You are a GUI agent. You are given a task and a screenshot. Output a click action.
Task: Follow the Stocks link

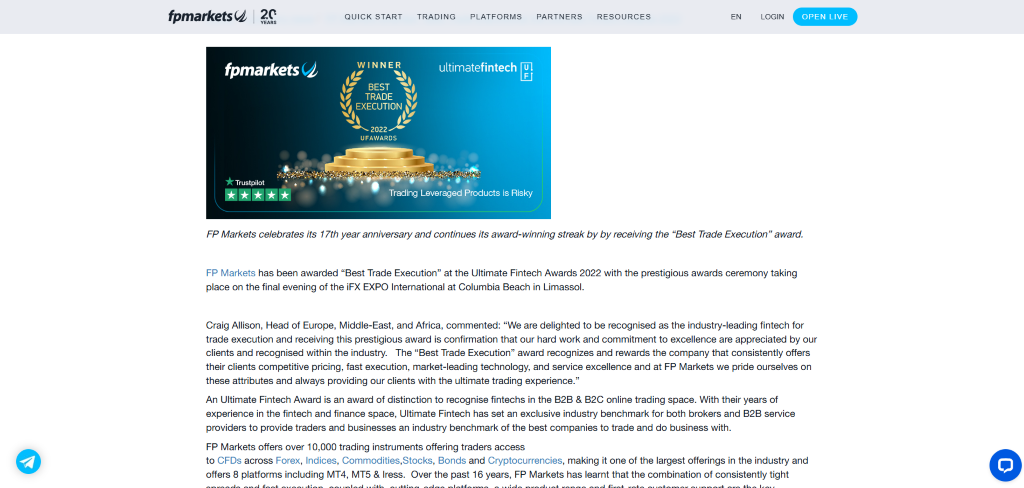pyautogui.click(x=417, y=461)
